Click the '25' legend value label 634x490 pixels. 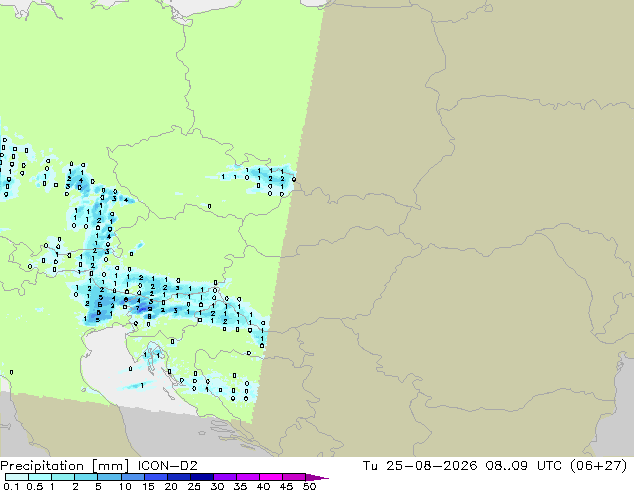coord(194,486)
